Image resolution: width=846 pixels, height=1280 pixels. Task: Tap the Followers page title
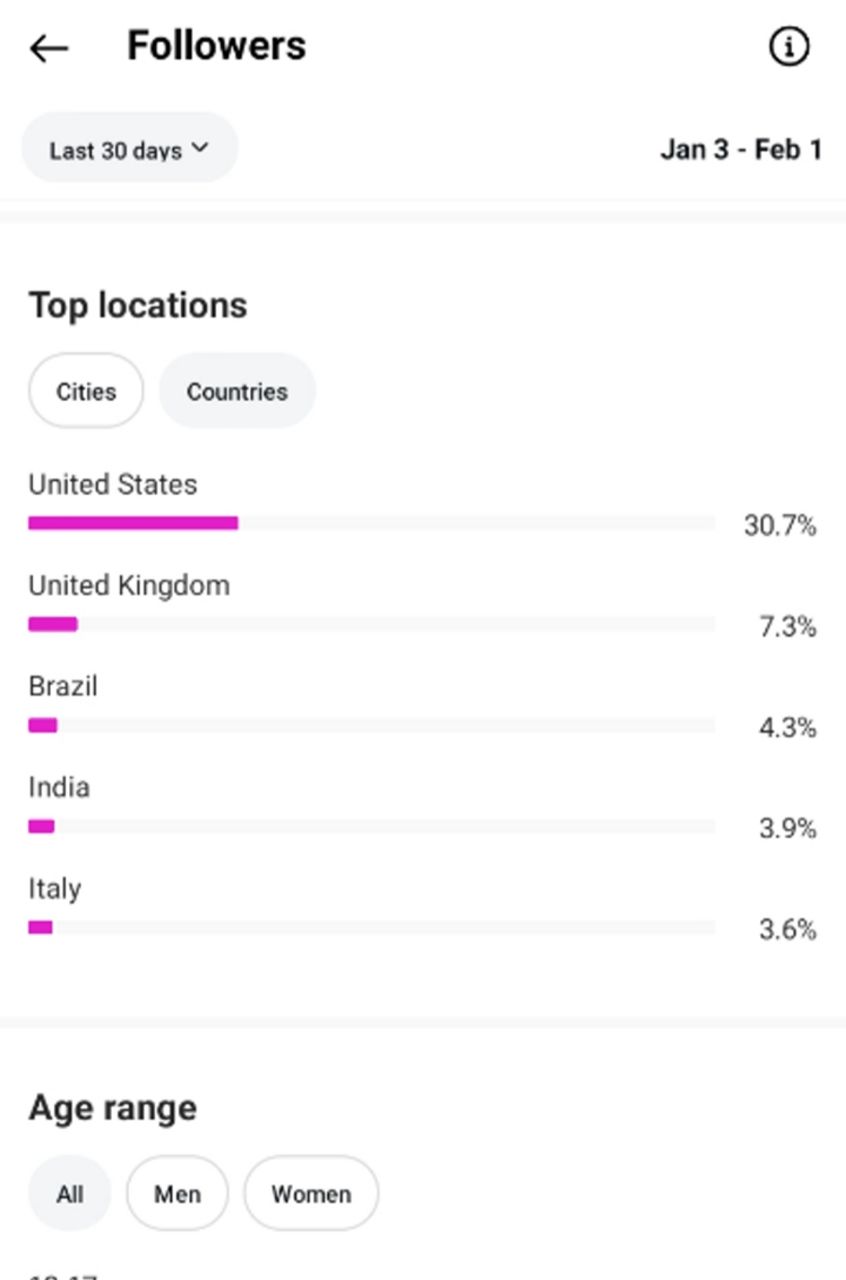click(216, 46)
